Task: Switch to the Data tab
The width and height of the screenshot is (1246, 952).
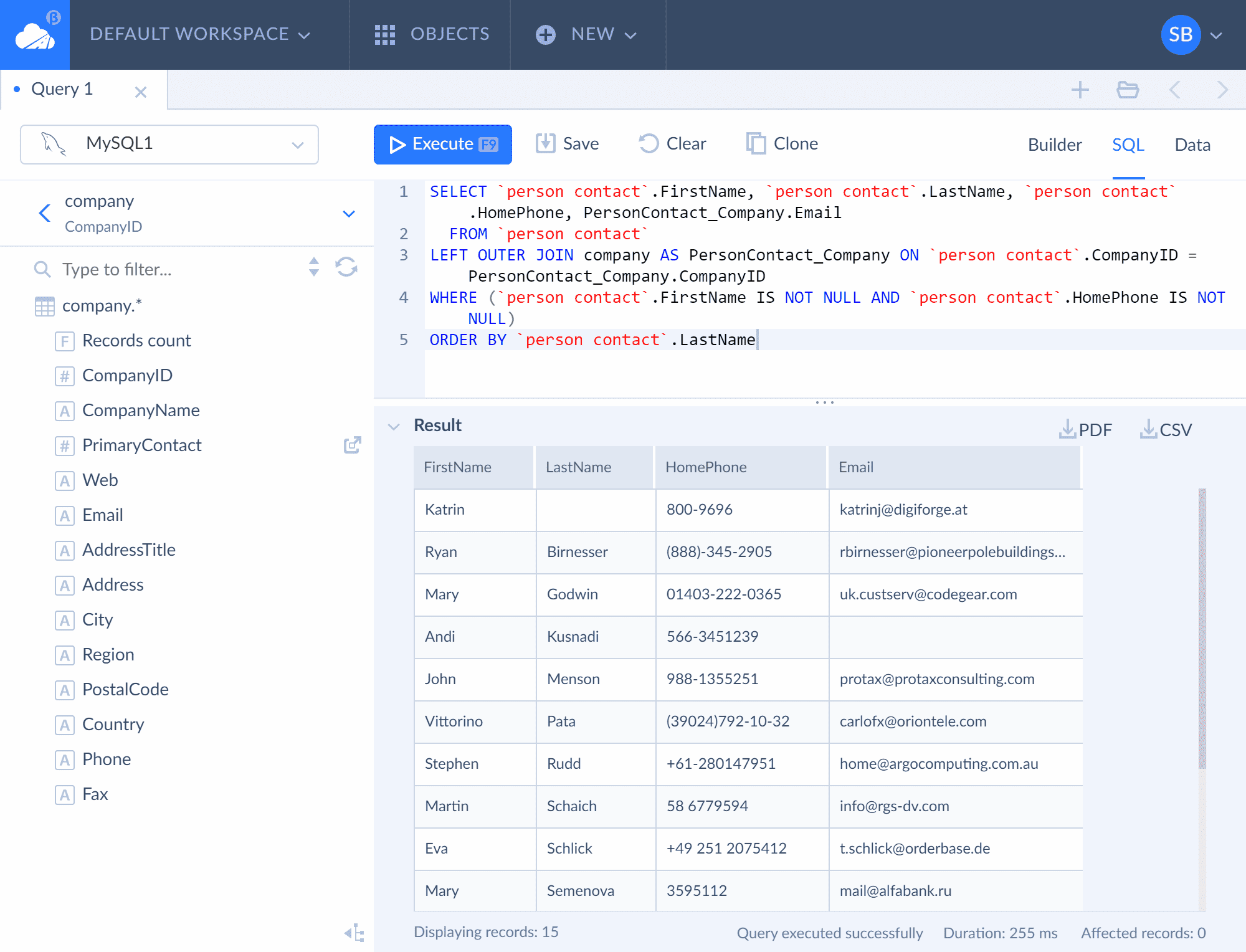Action: pyautogui.click(x=1192, y=145)
